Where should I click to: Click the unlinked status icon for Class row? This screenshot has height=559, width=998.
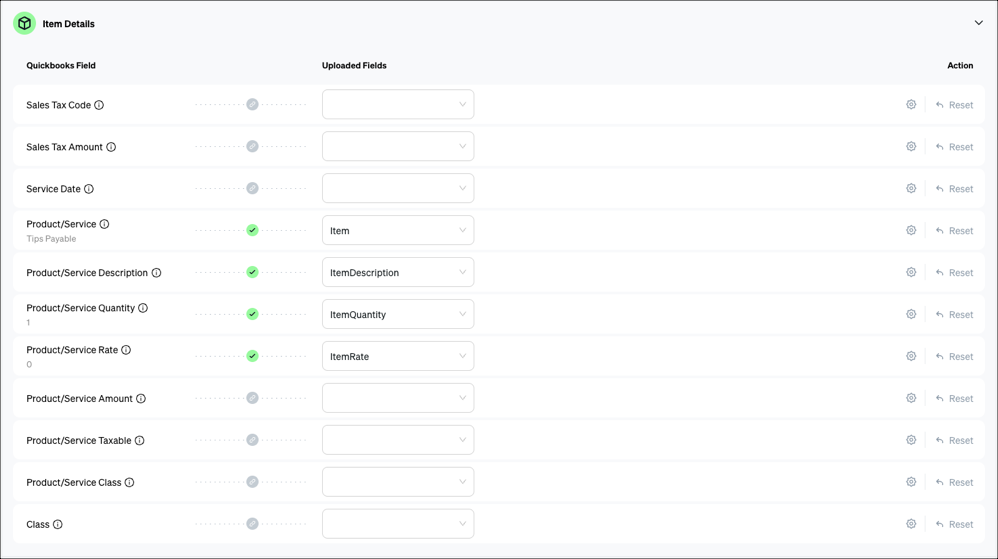click(253, 524)
